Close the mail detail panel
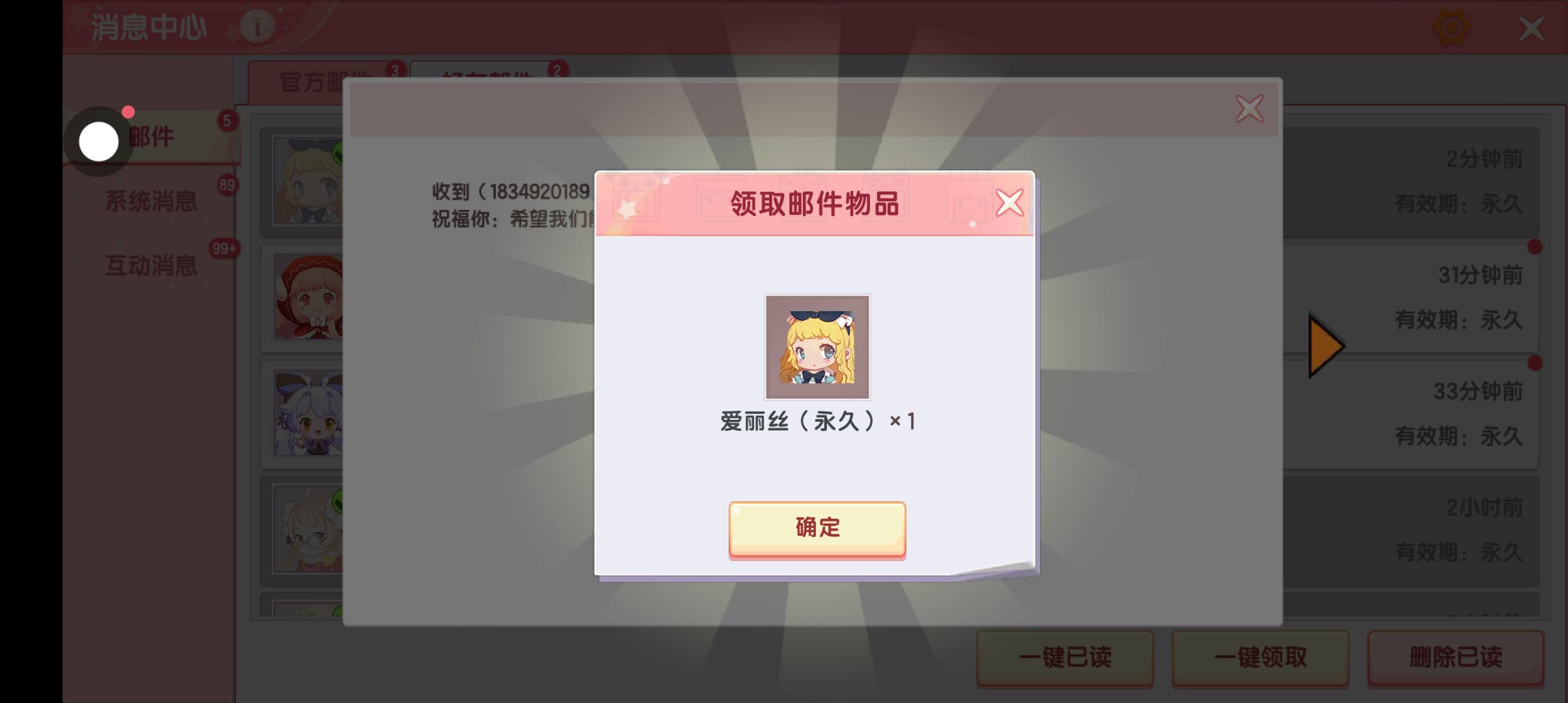This screenshot has width=1568, height=703. click(1250, 109)
